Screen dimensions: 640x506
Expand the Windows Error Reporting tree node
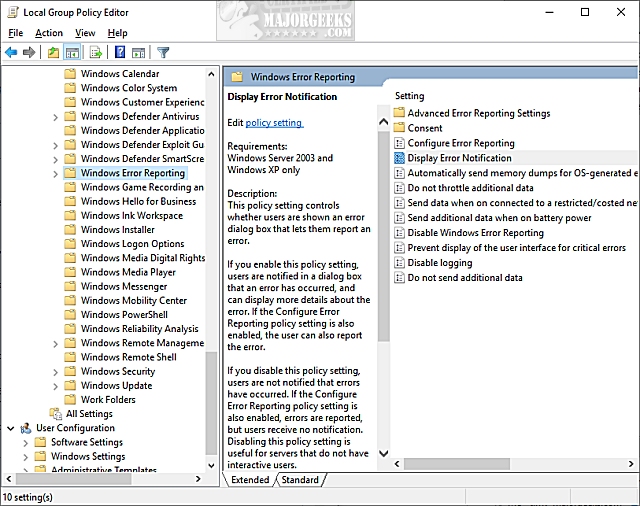point(55,173)
